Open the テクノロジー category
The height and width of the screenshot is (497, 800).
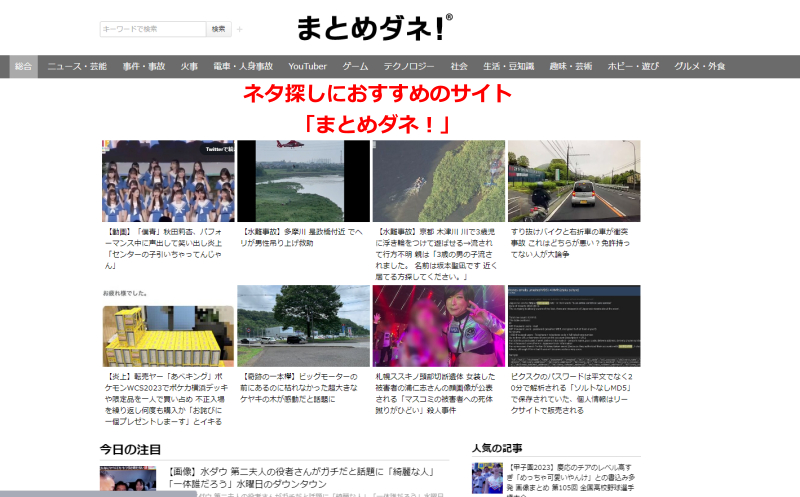click(x=409, y=66)
